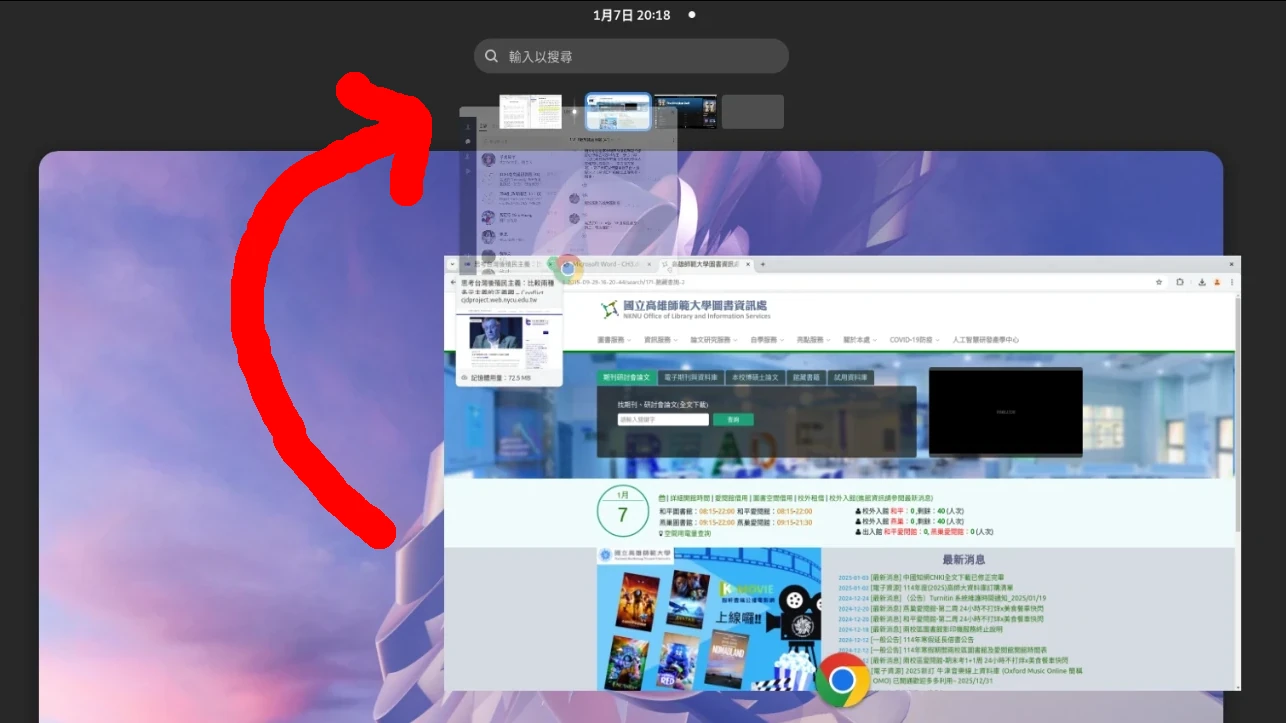This screenshot has height=723, width=1286.
Task: Select the 館藏書籍 search tab
Action: (806, 378)
